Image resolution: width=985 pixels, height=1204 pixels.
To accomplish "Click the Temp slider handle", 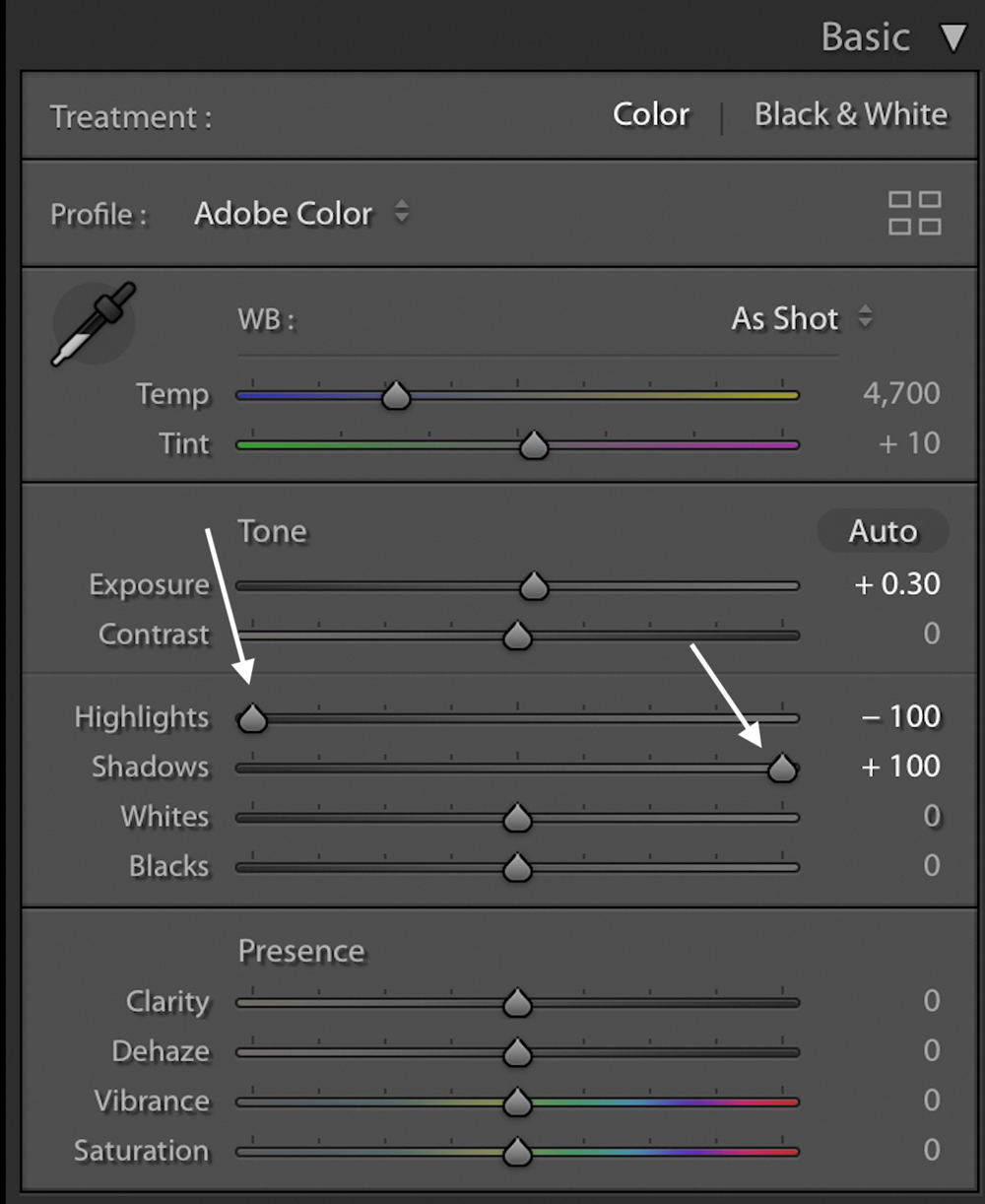I will [x=395, y=394].
